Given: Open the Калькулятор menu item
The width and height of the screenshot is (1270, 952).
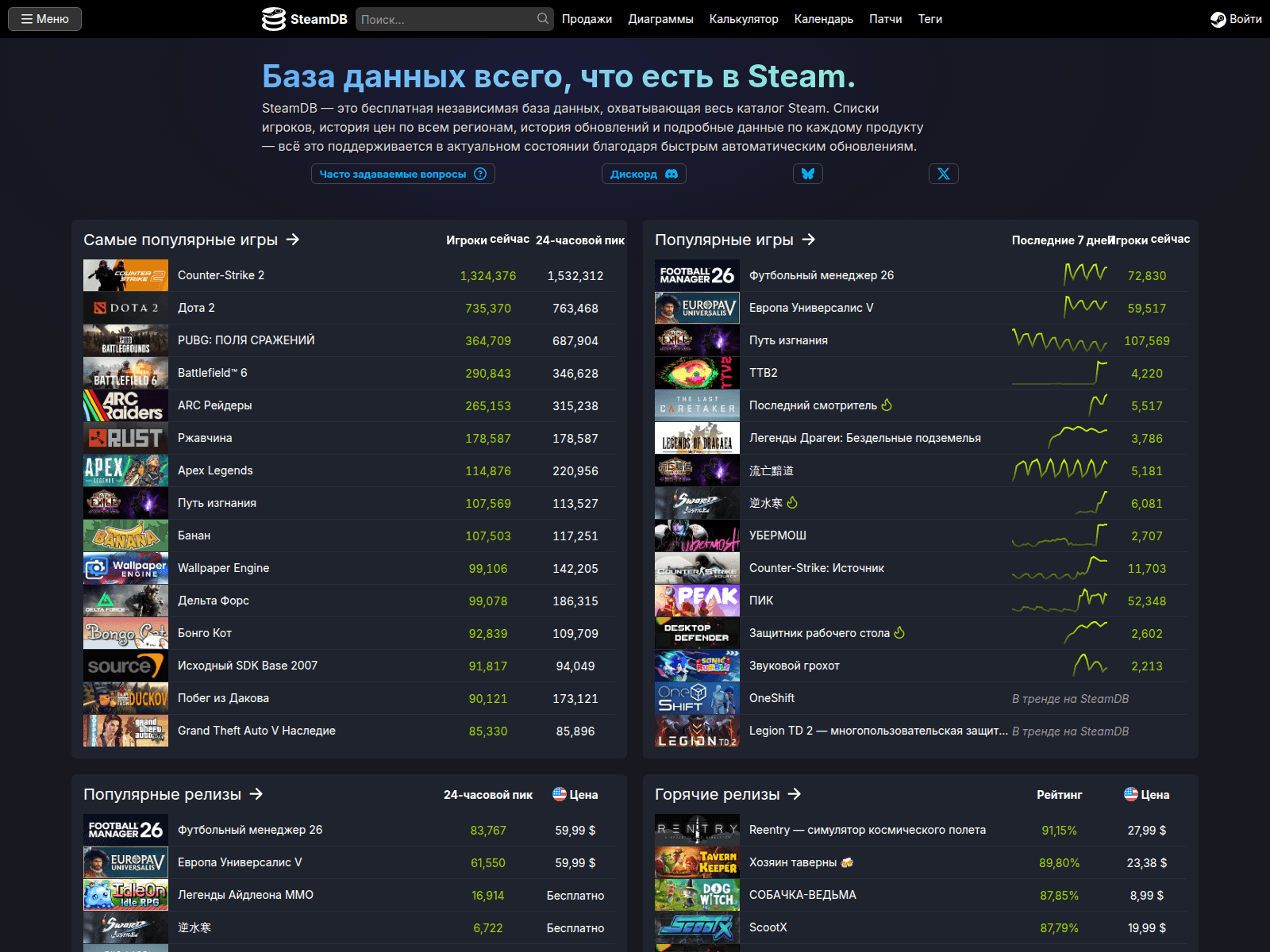Looking at the screenshot, I should [743, 19].
